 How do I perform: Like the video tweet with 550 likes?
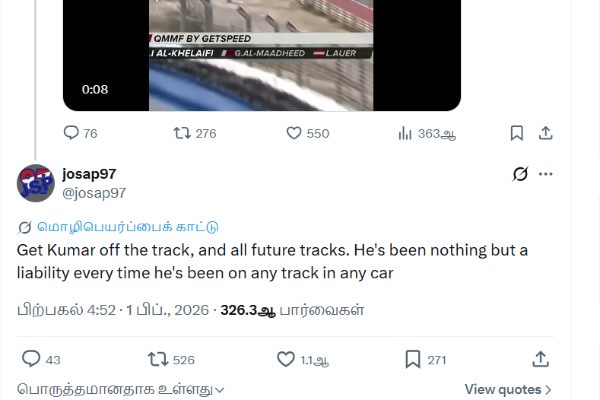point(294,133)
